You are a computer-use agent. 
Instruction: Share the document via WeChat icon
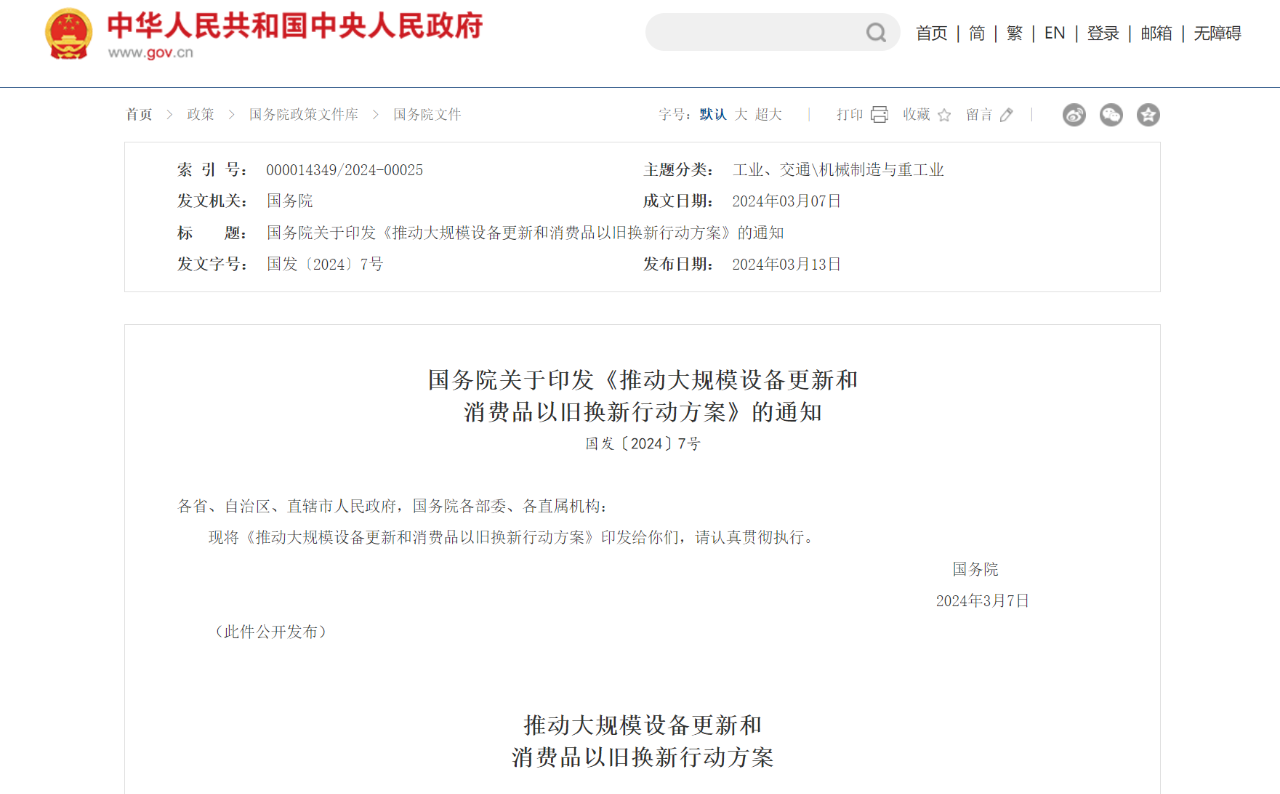(x=1111, y=115)
